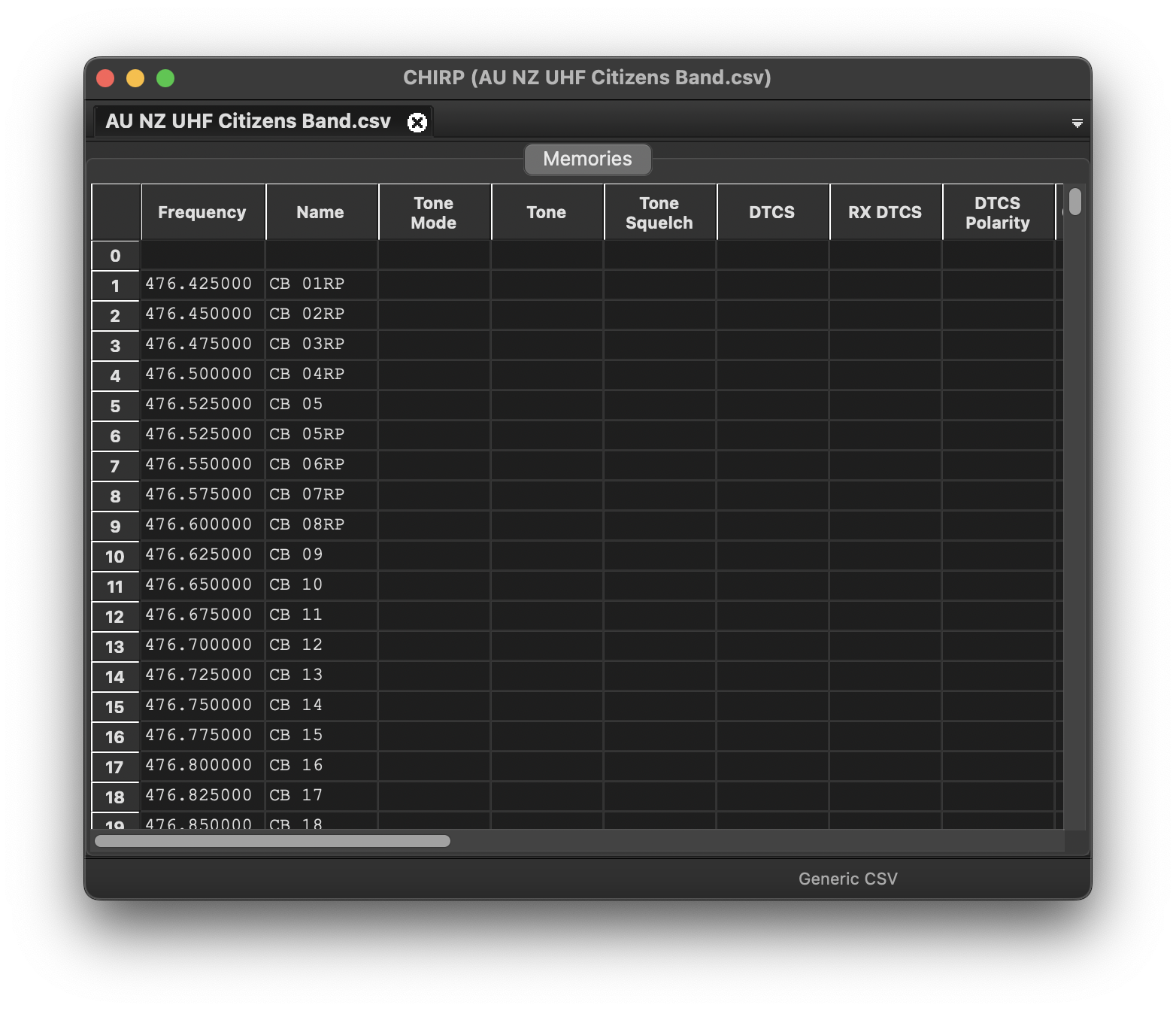Select name cell CB 06RP
Screen dimensions: 1176x1011
[322, 465]
